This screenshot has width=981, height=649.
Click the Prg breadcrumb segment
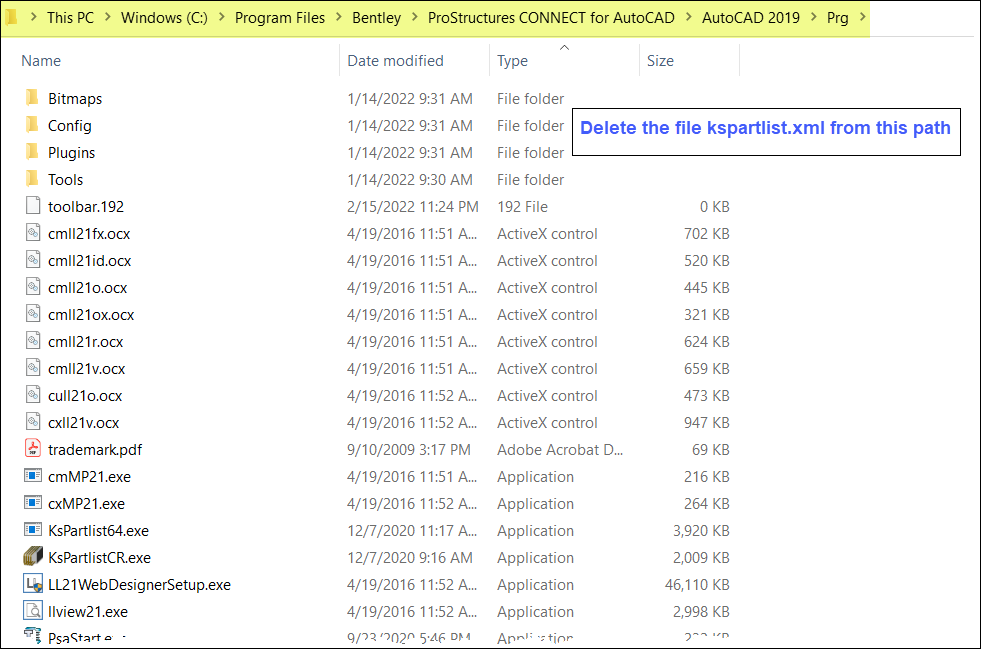click(838, 18)
